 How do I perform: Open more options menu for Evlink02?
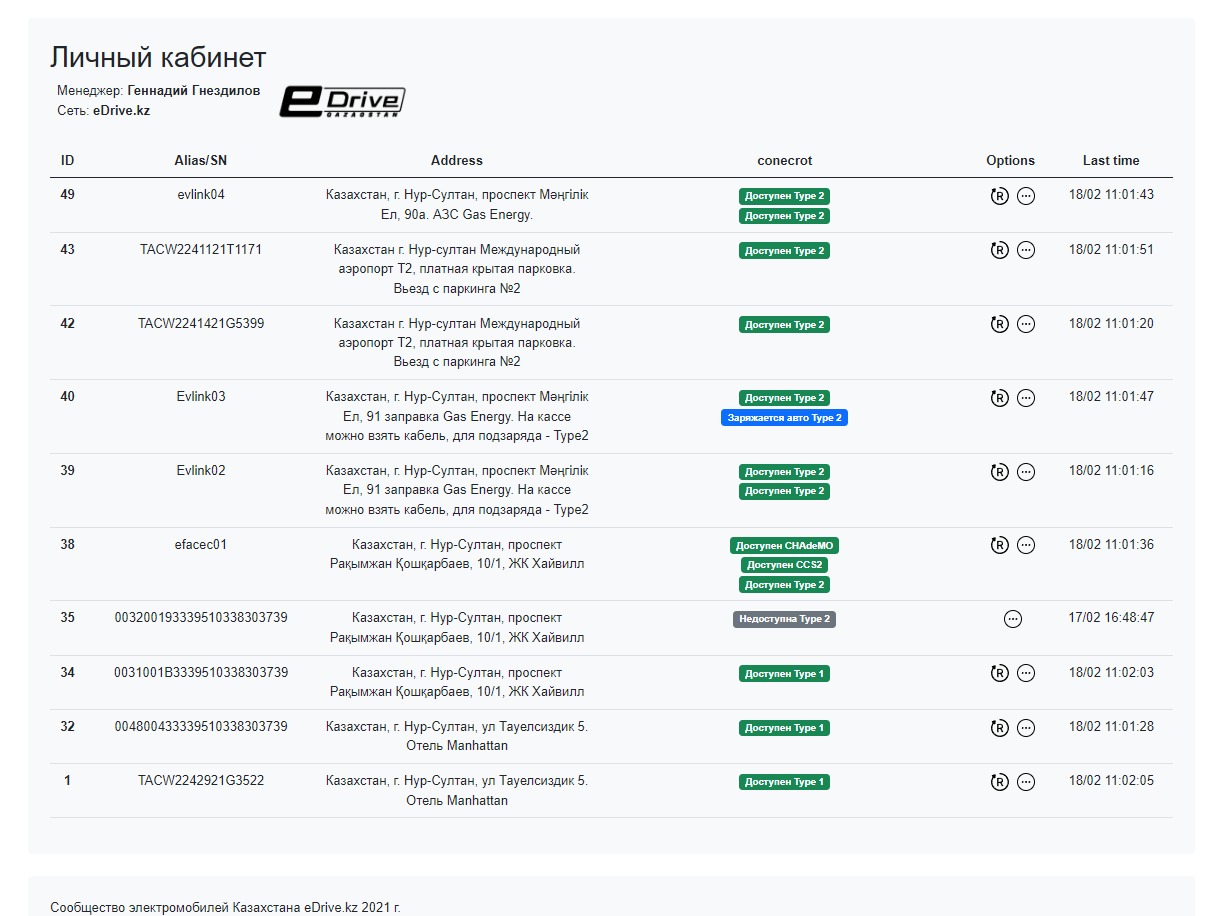click(1026, 472)
